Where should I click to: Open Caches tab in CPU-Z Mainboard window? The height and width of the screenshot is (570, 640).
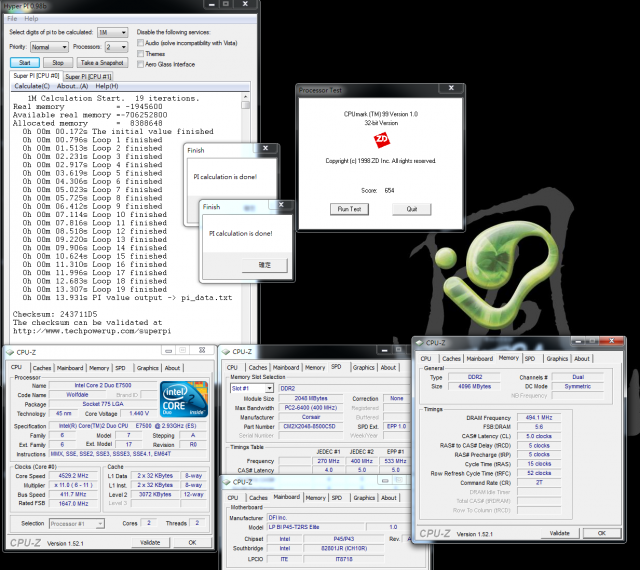point(258,498)
